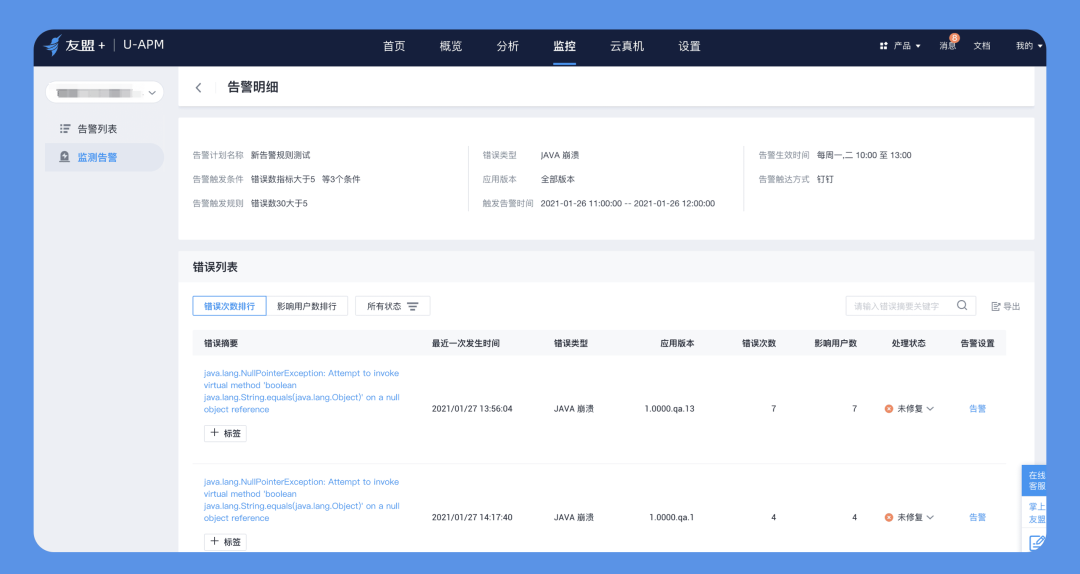Image resolution: width=1080 pixels, height=574 pixels.
Task: Expand 未修复 status dropdown for 1.0000.qa.1
Action: 915,517
